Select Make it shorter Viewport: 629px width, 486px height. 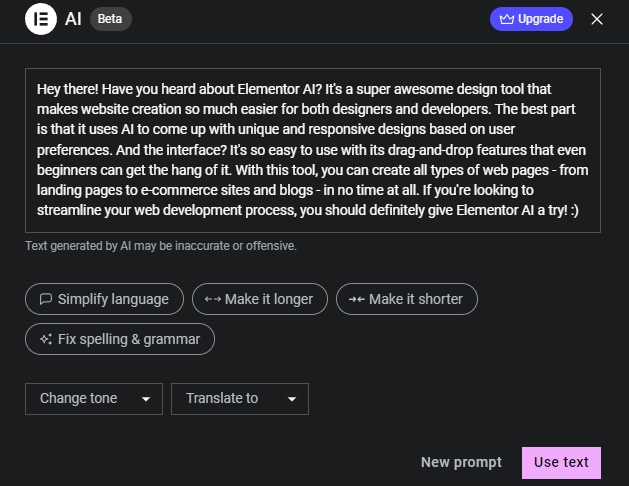click(x=407, y=299)
